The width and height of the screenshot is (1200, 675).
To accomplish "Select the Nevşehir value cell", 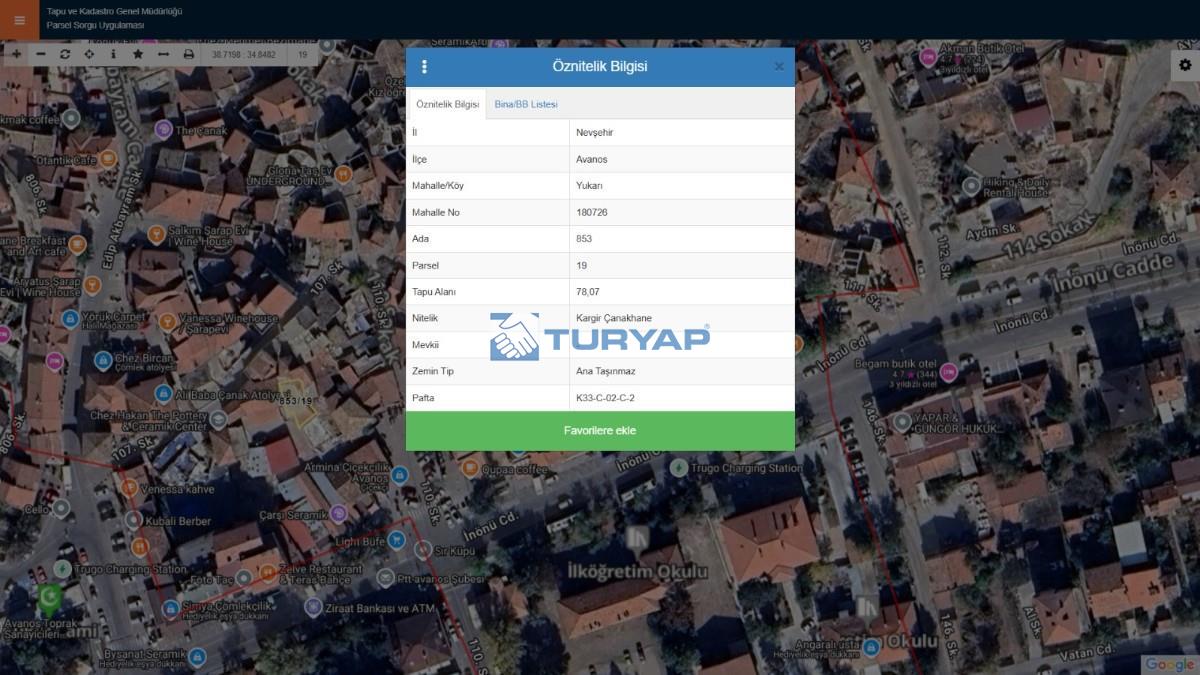I will point(682,133).
